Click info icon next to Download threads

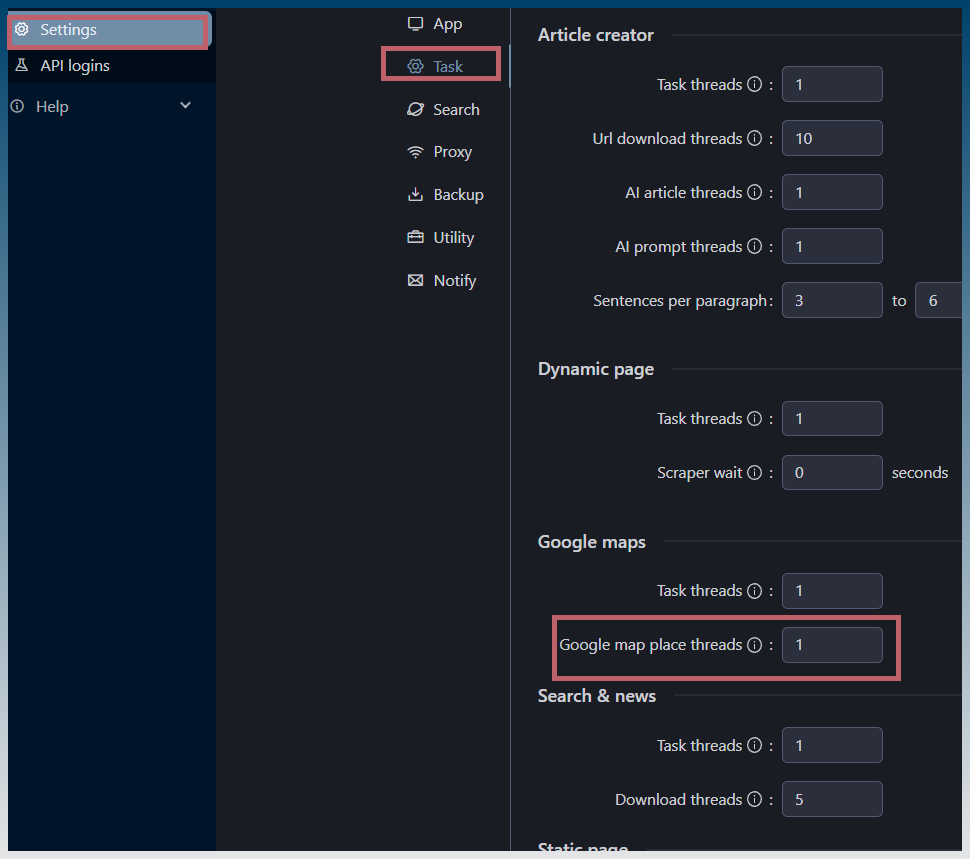pyautogui.click(x=754, y=799)
